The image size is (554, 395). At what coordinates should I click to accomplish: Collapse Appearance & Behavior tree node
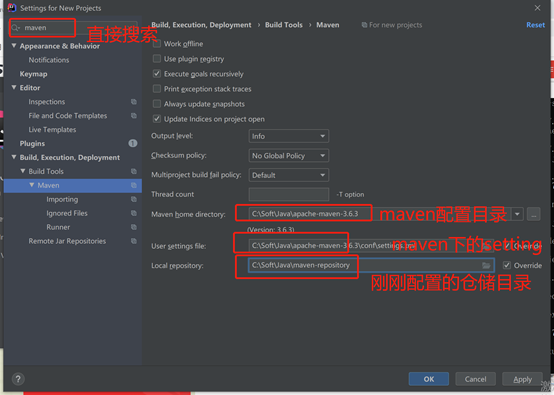click(14, 46)
